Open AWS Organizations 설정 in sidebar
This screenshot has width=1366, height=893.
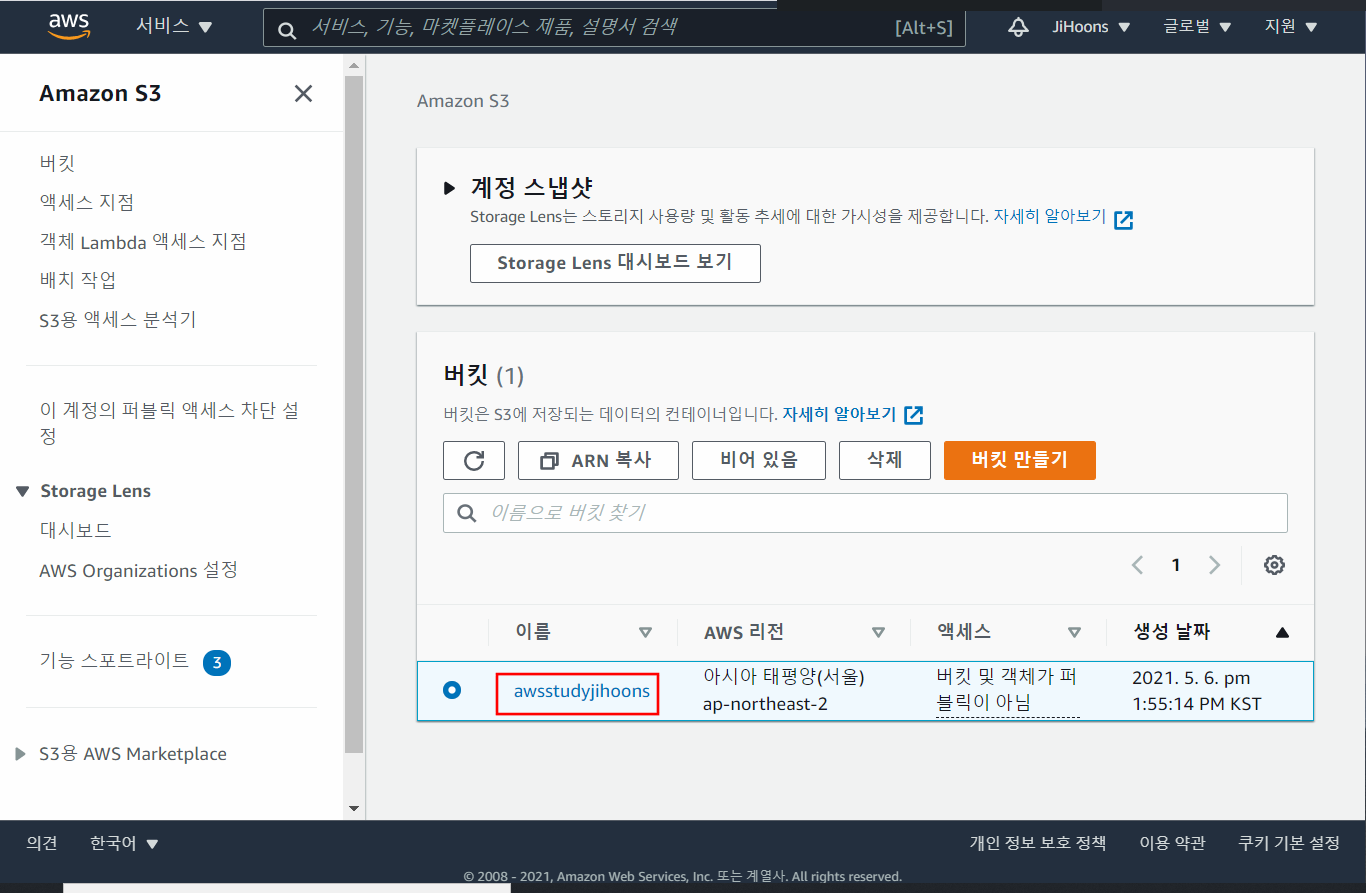click(x=138, y=570)
